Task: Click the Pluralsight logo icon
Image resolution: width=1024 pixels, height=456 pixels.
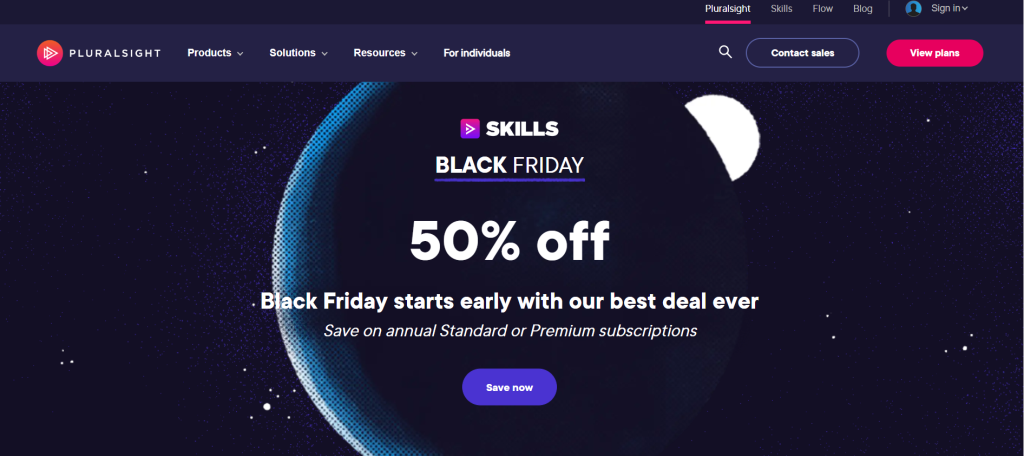Action: tap(50, 53)
